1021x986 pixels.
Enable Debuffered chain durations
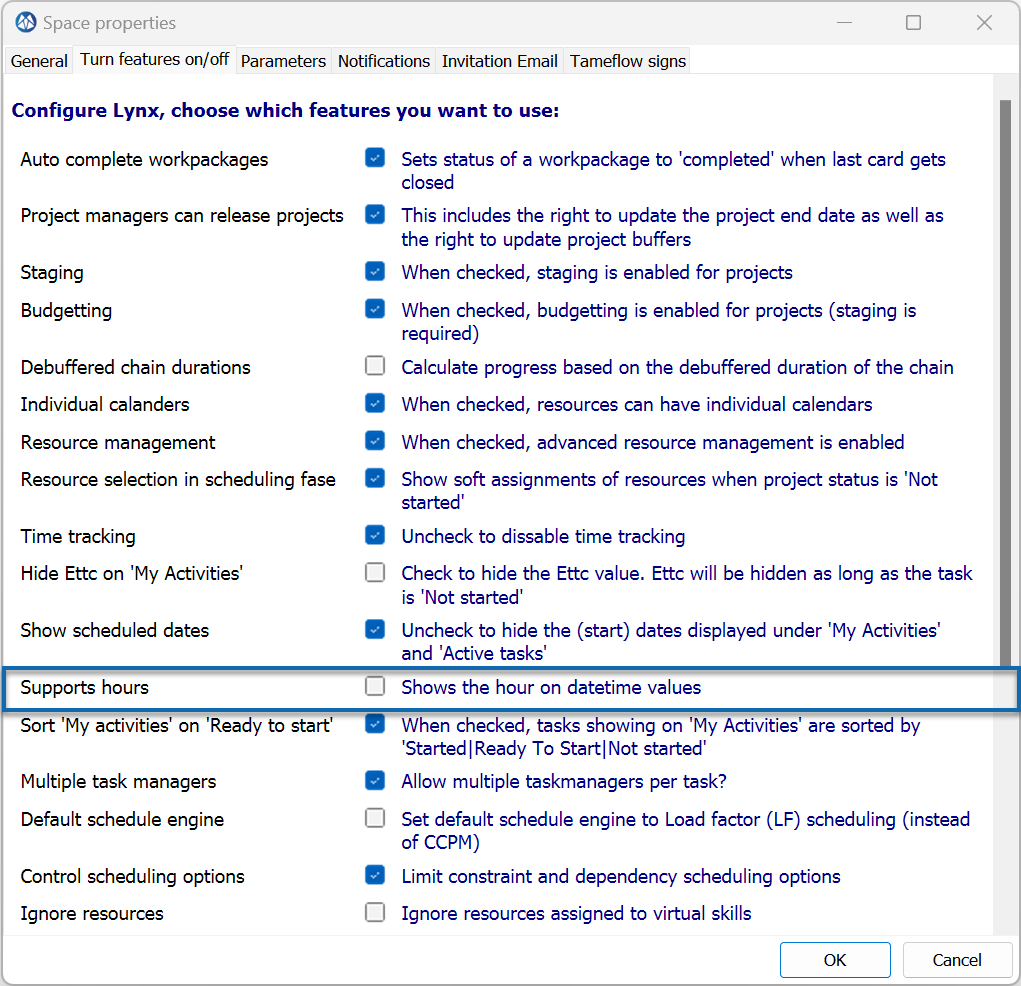(x=375, y=366)
